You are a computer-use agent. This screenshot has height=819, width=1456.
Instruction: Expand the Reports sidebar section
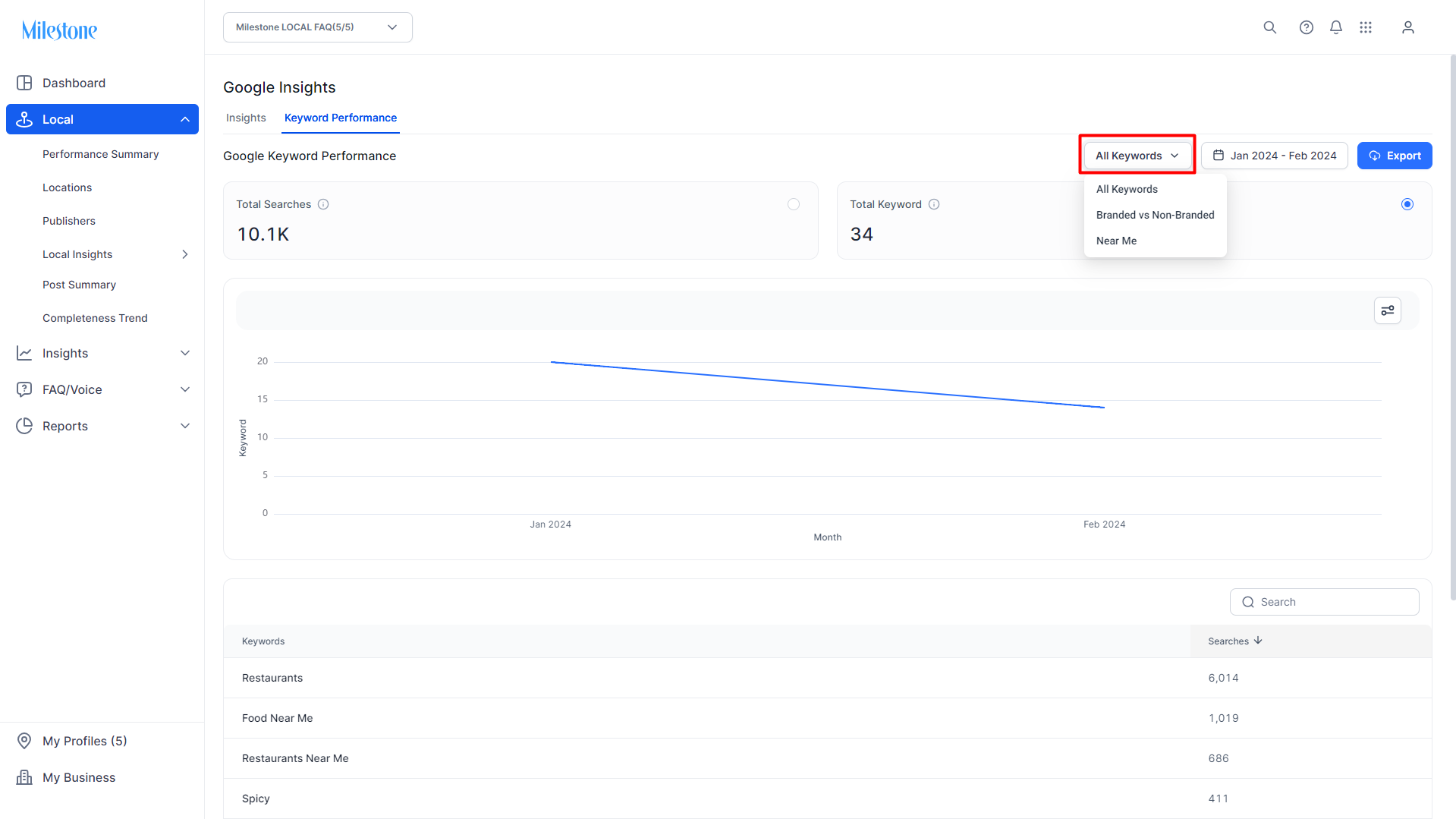click(x=185, y=426)
